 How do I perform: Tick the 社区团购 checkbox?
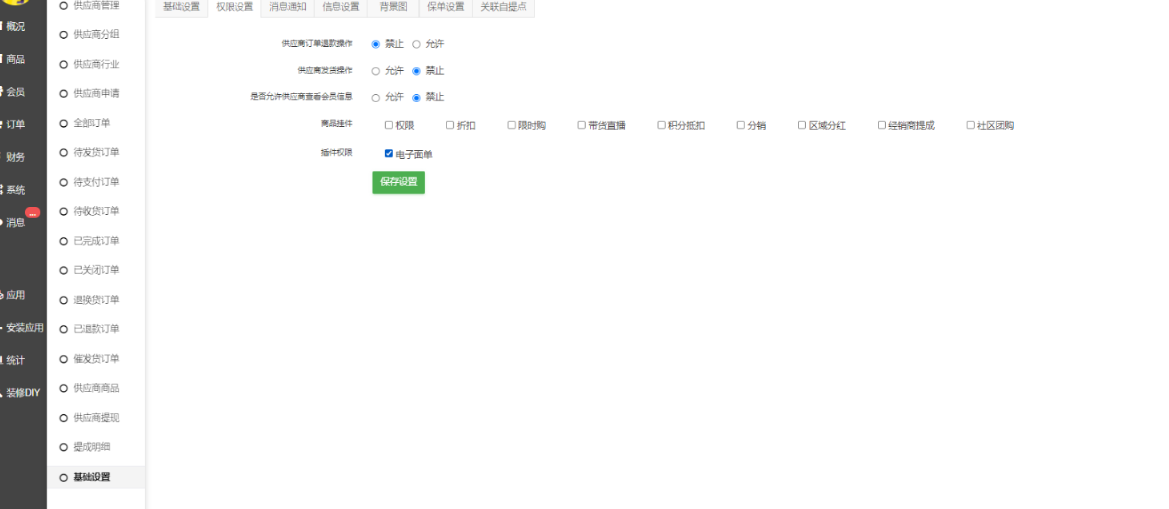[971, 125]
